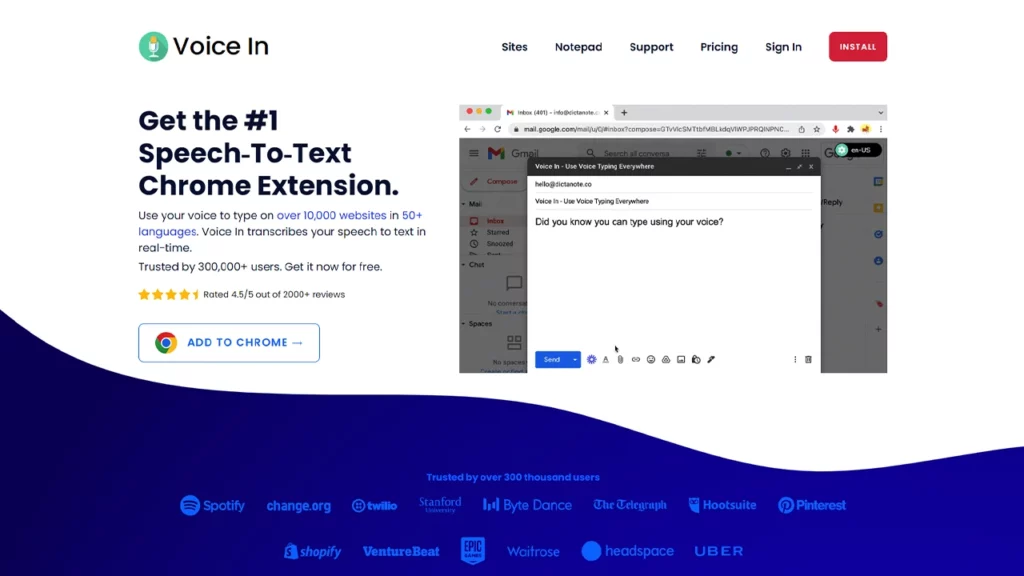Toggle the bookmark star in address bar
Screen dimensions: 1024x576
click(817, 129)
